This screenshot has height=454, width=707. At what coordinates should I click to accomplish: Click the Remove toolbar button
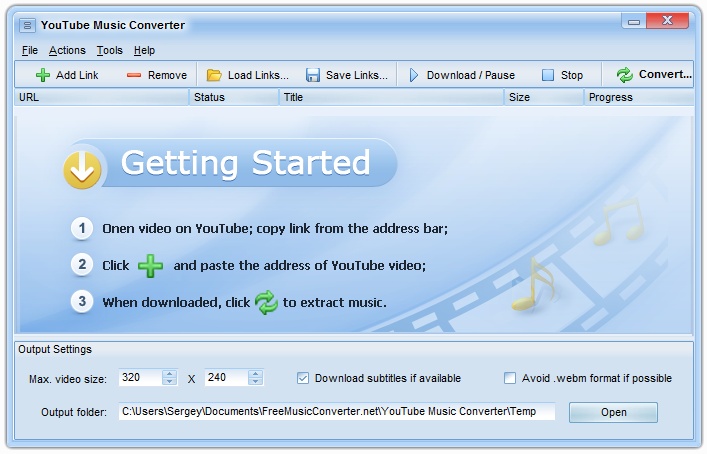(156, 75)
